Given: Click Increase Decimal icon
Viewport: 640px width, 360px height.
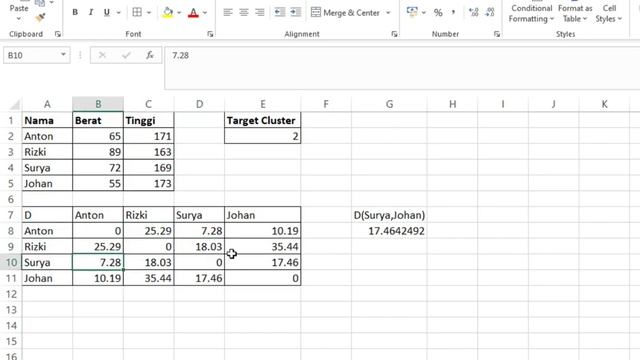Looking at the screenshot, I should 473,12.
